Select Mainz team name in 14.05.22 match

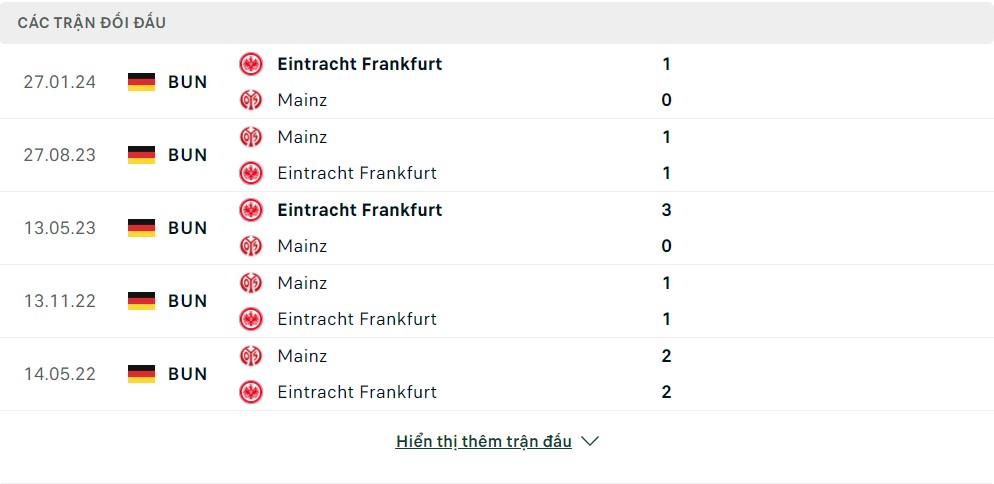[x=302, y=356]
